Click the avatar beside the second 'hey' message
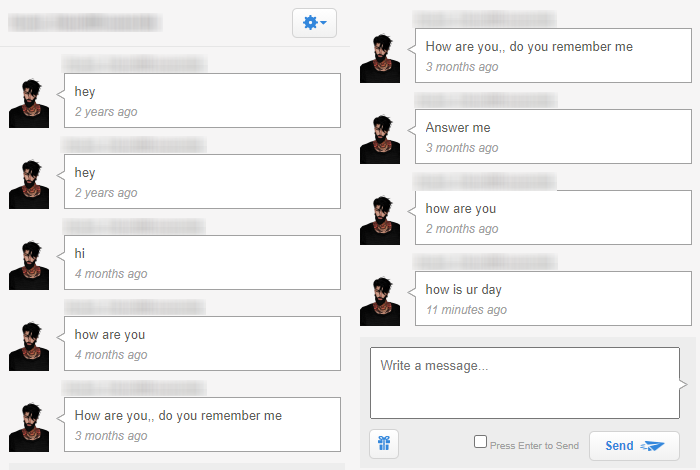This screenshot has width=700, height=470. [x=29, y=184]
